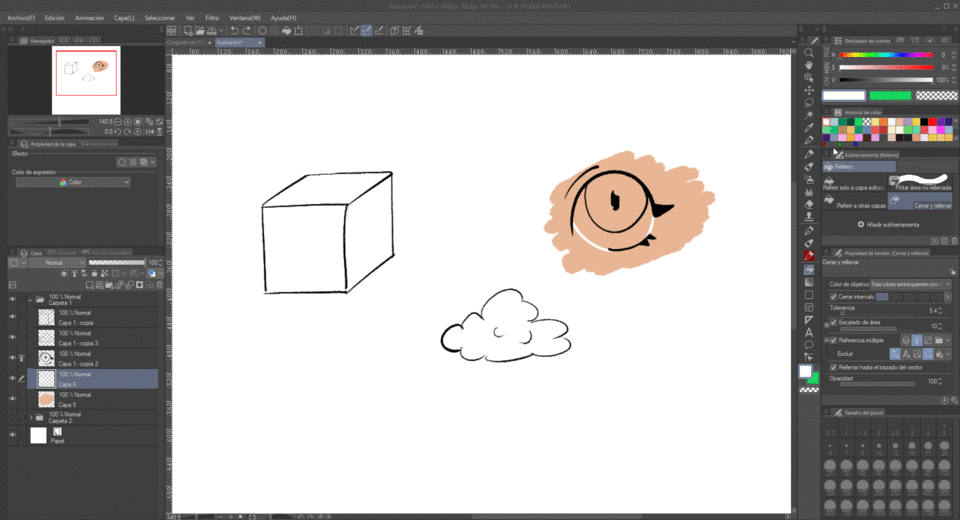Toggle Cerrar intervalo checkbox

click(833, 296)
